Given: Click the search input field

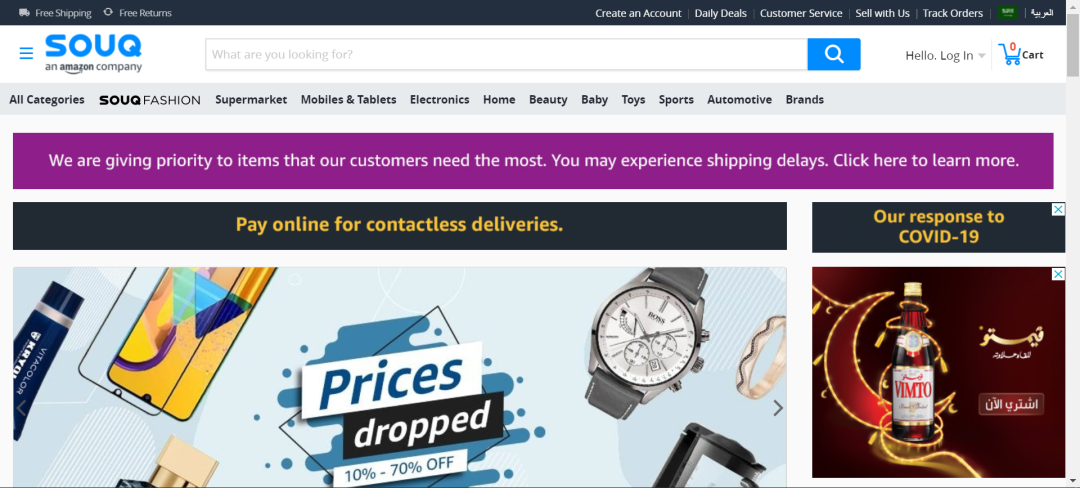Looking at the screenshot, I should [x=506, y=54].
